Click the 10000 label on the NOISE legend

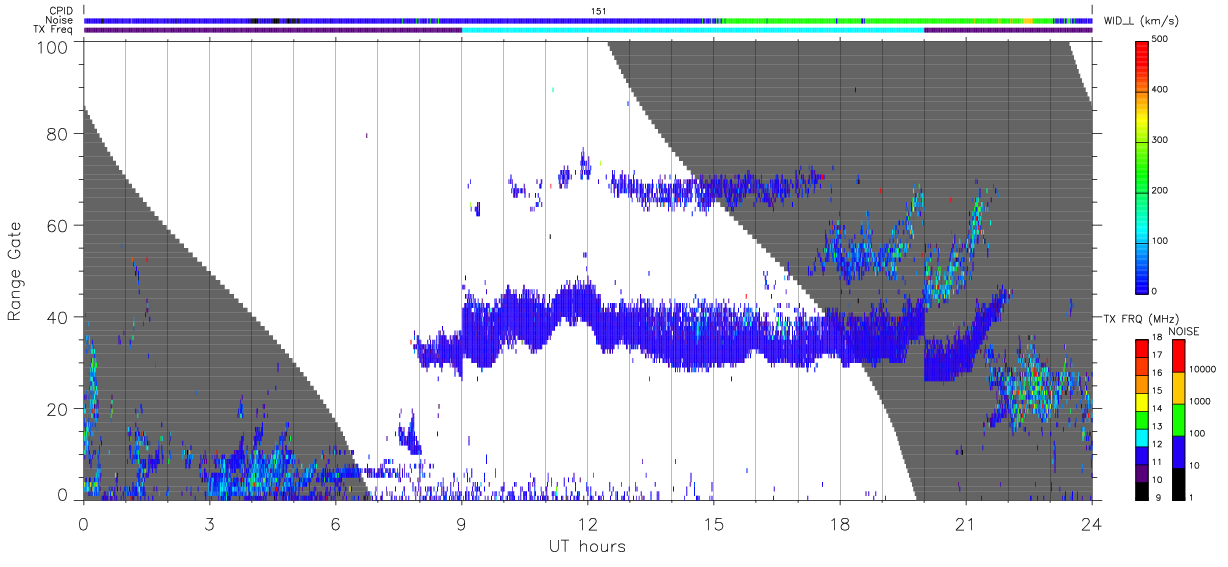click(1203, 370)
